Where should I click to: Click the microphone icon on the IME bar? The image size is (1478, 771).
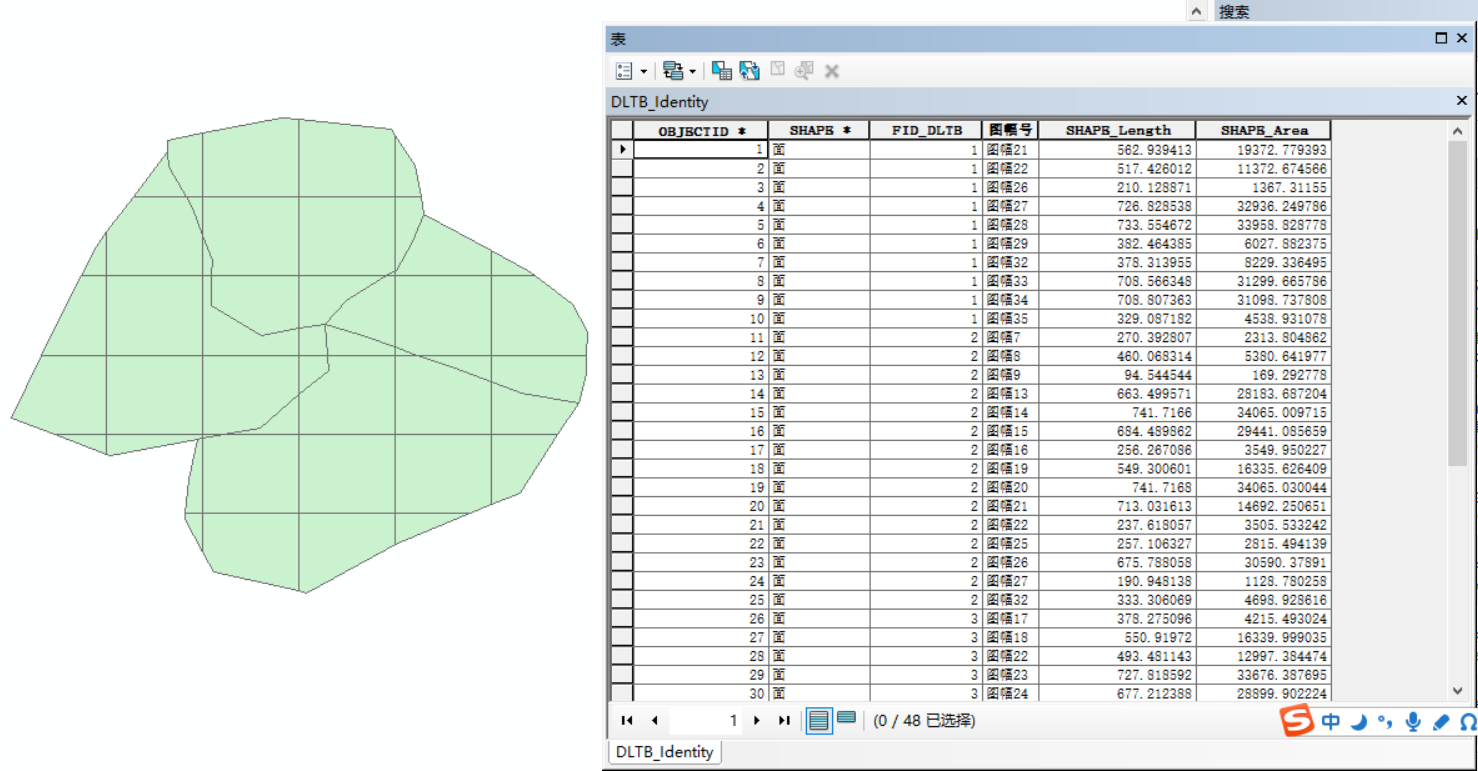[1414, 721]
